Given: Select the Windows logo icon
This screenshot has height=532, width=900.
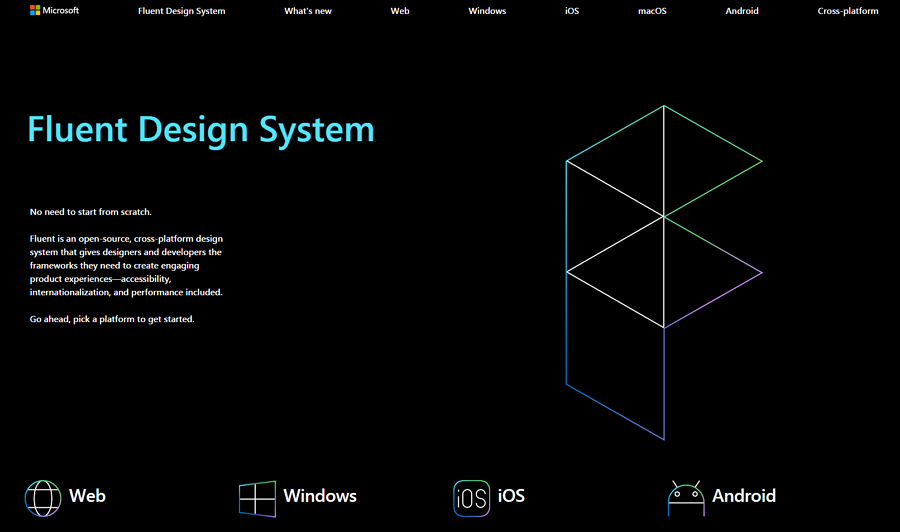Looking at the screenshot, I should coord(257,499).
